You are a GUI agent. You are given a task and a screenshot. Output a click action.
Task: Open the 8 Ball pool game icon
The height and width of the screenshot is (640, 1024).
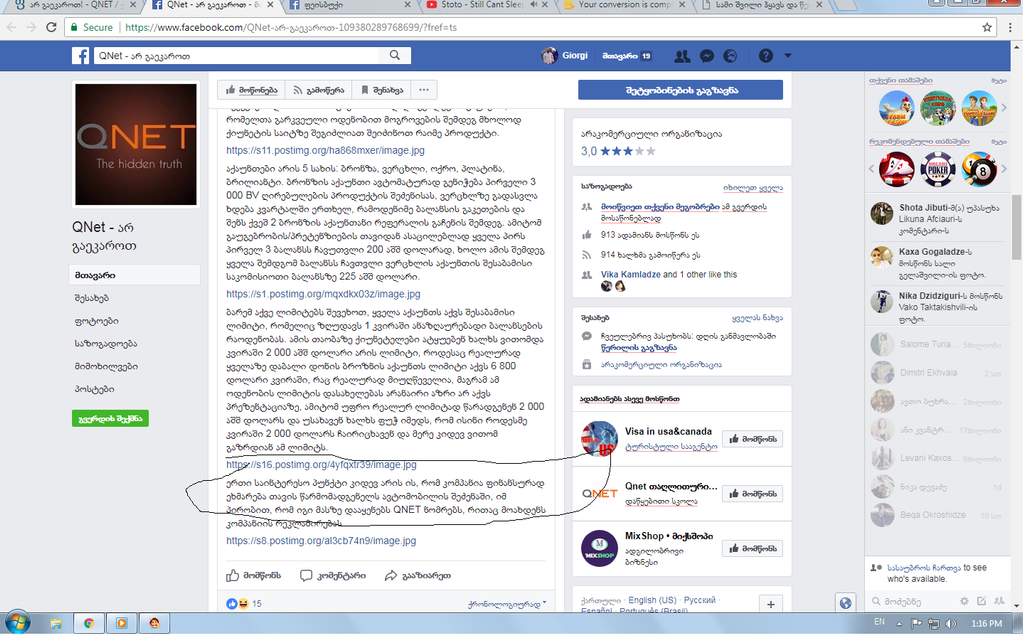pyautogui.click(x=979, y=169)
